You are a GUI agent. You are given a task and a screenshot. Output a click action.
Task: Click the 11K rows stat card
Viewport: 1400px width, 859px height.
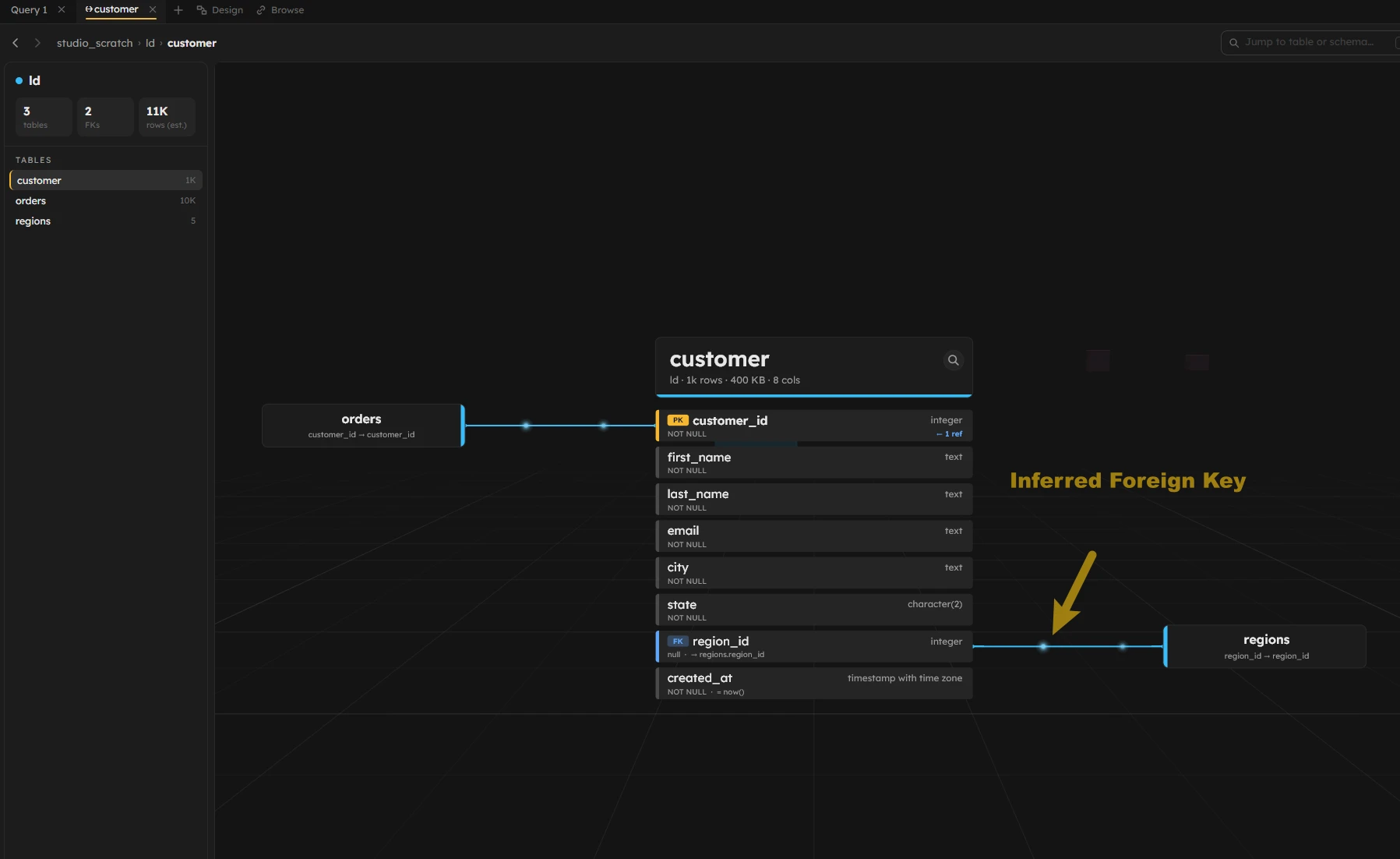click(x=167, y=117)
